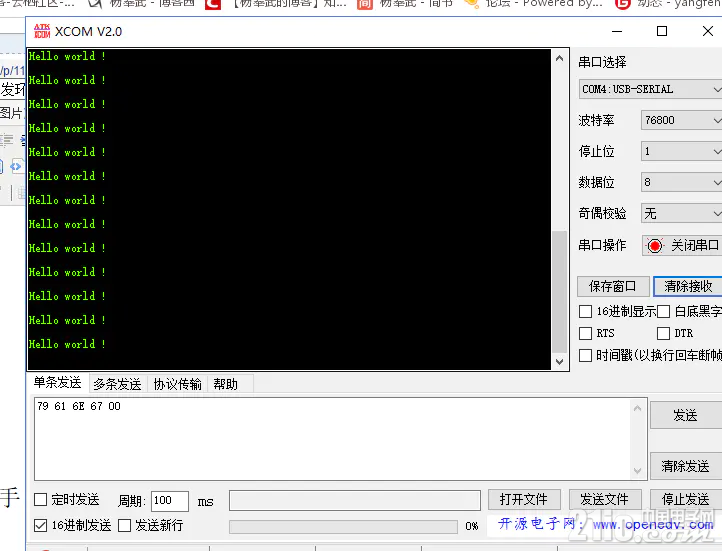Click the Close Serial Port button

click(682, 246)
